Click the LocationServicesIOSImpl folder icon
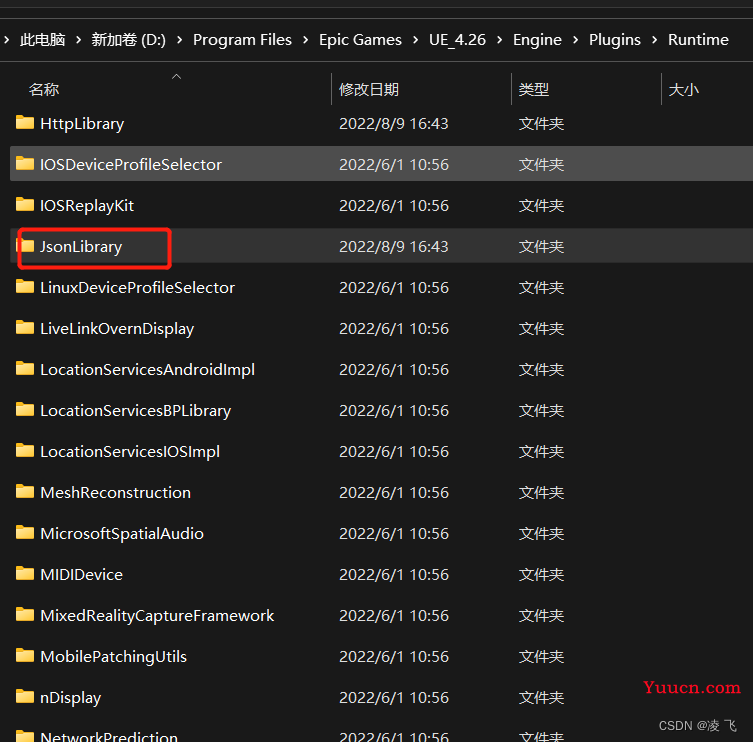Viewport: 753px width, 742px height. [x=25, y=450]
